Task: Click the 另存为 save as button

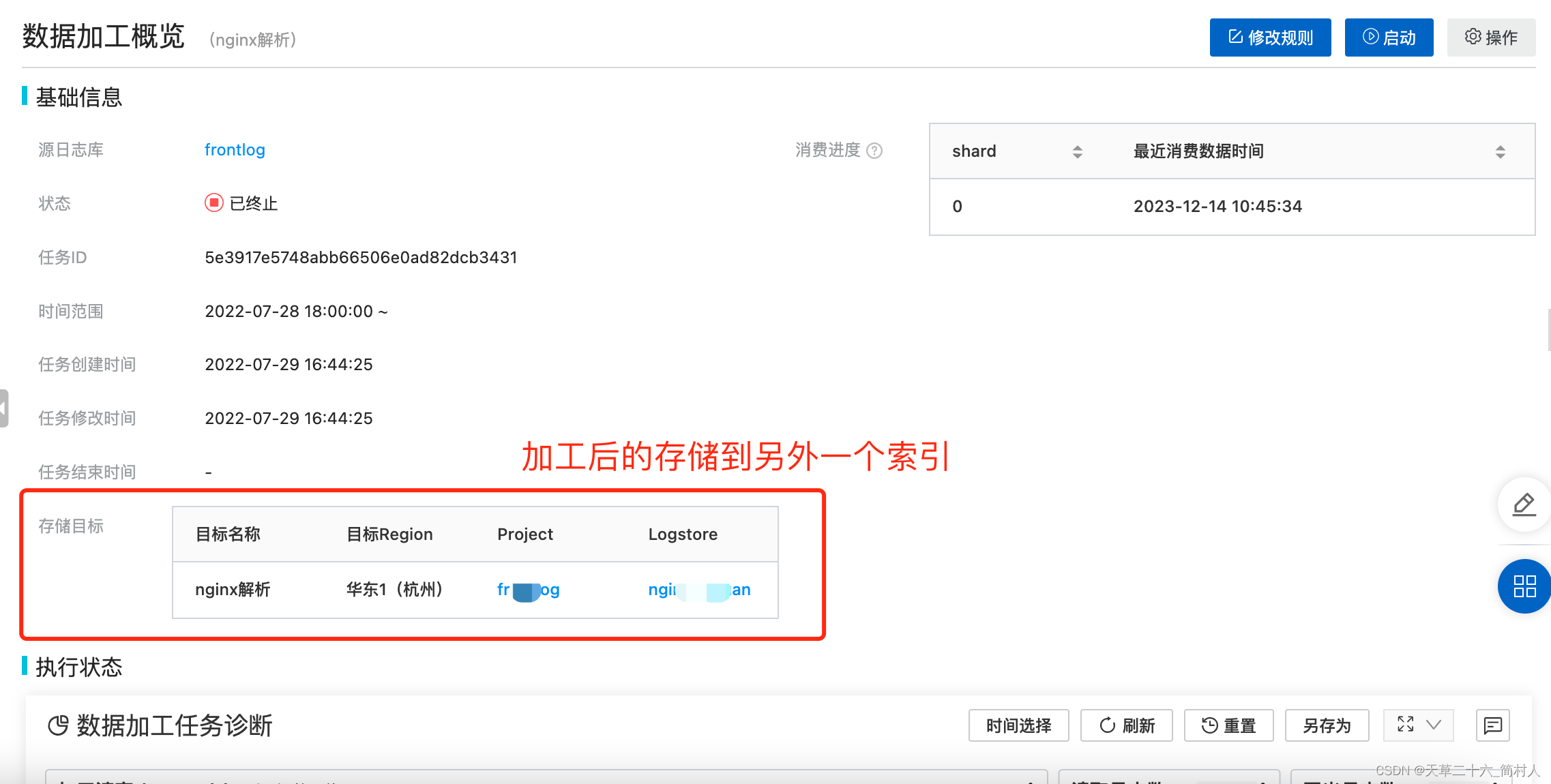Action: (1327, 725)
